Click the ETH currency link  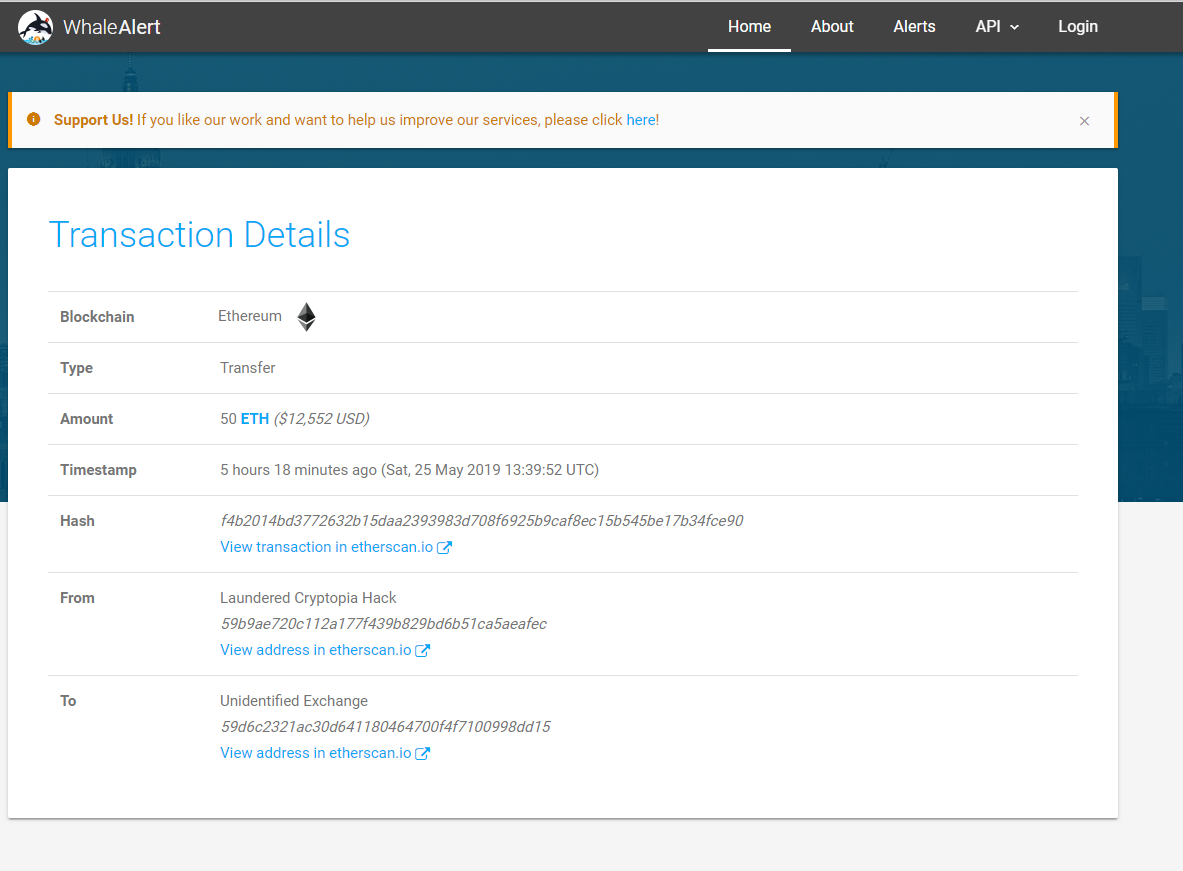[x=255, y=419]
